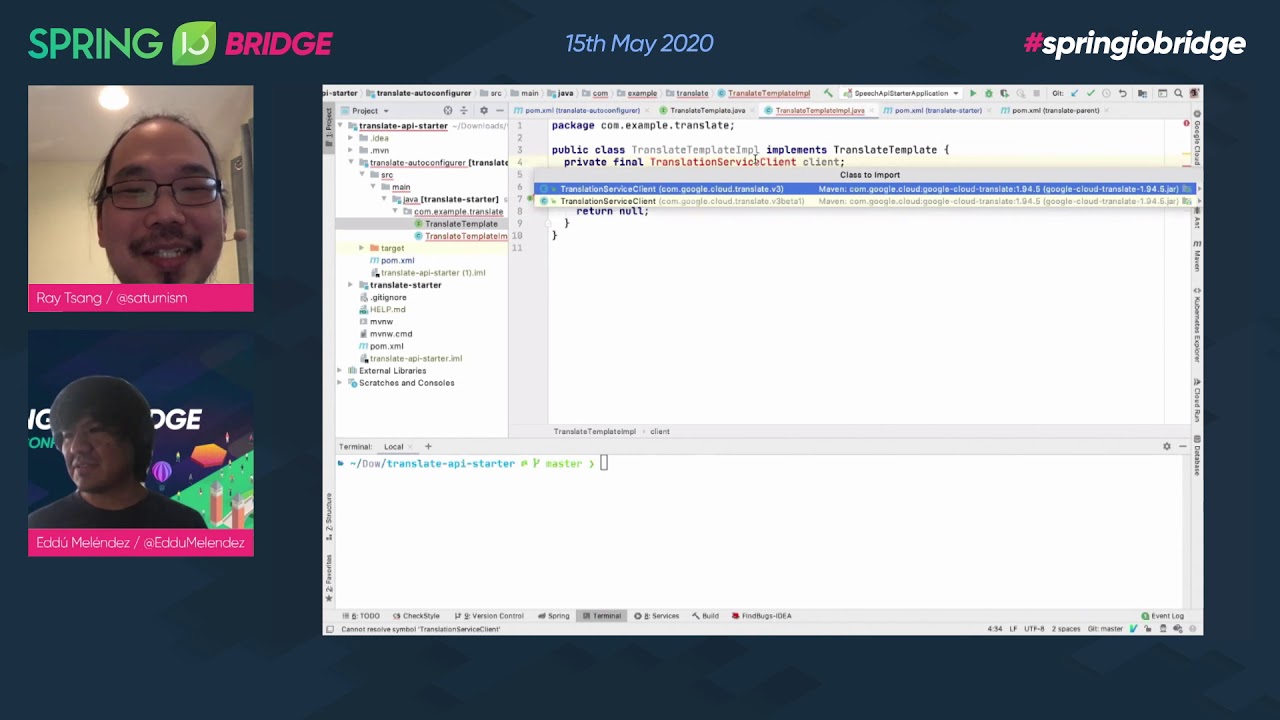Click '2 spaces' indent in status bar
Screen dimensions: 1280x720
pyautogui.click(x=1065, y=629)
